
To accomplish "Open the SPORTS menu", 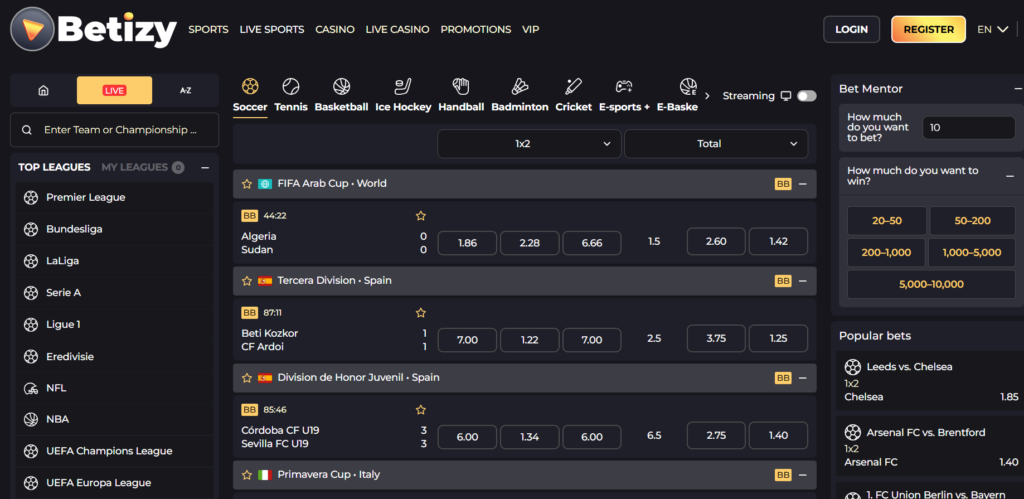I will tap(208, 29).
